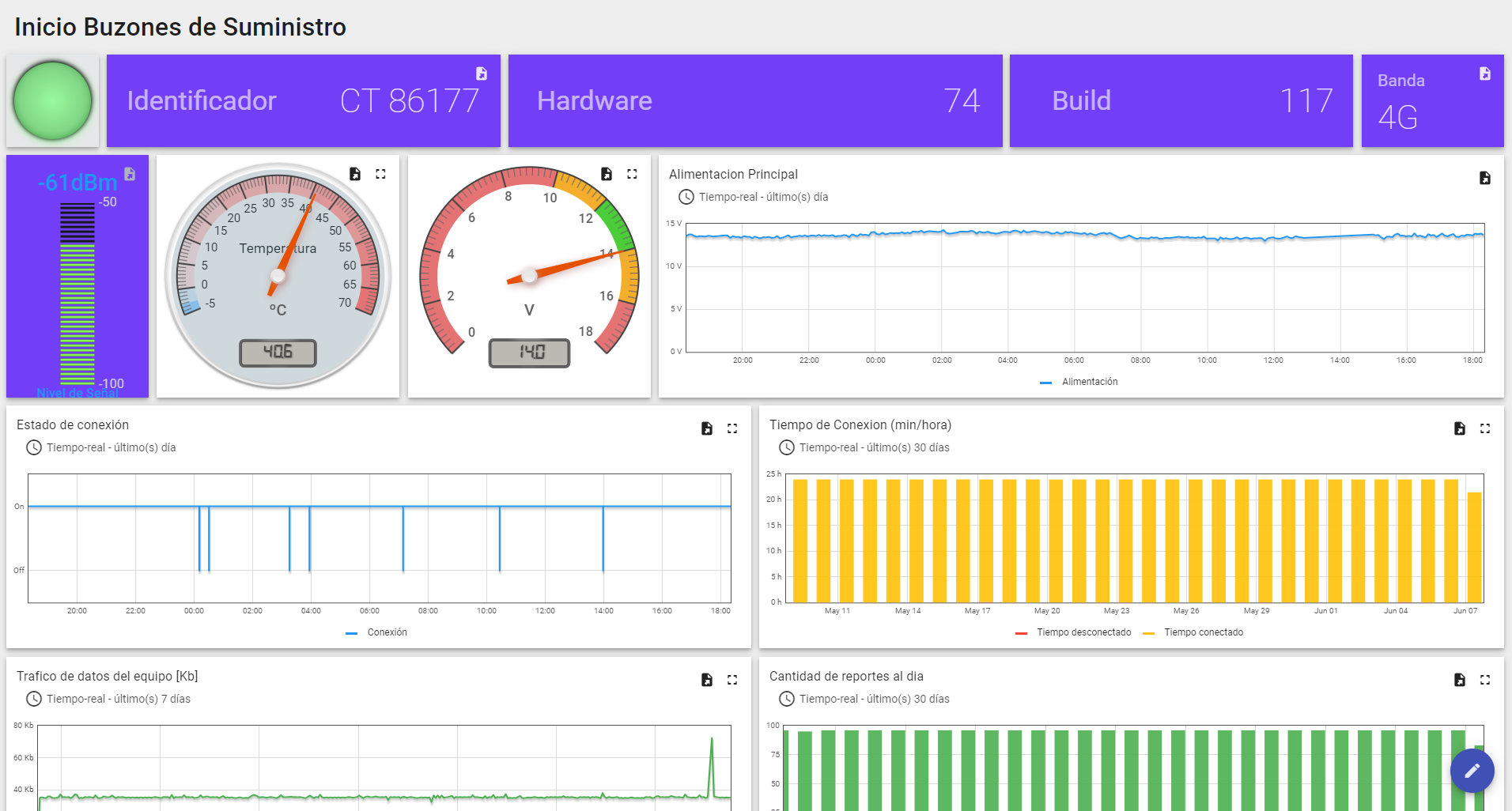Expand Tiempo de Conexion to fullscreen
1512x811 pixels.
1485,428
